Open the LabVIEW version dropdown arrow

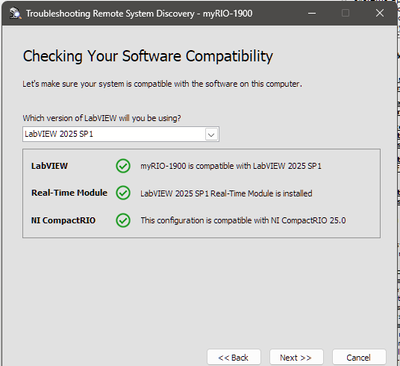[x=211, y=134]
